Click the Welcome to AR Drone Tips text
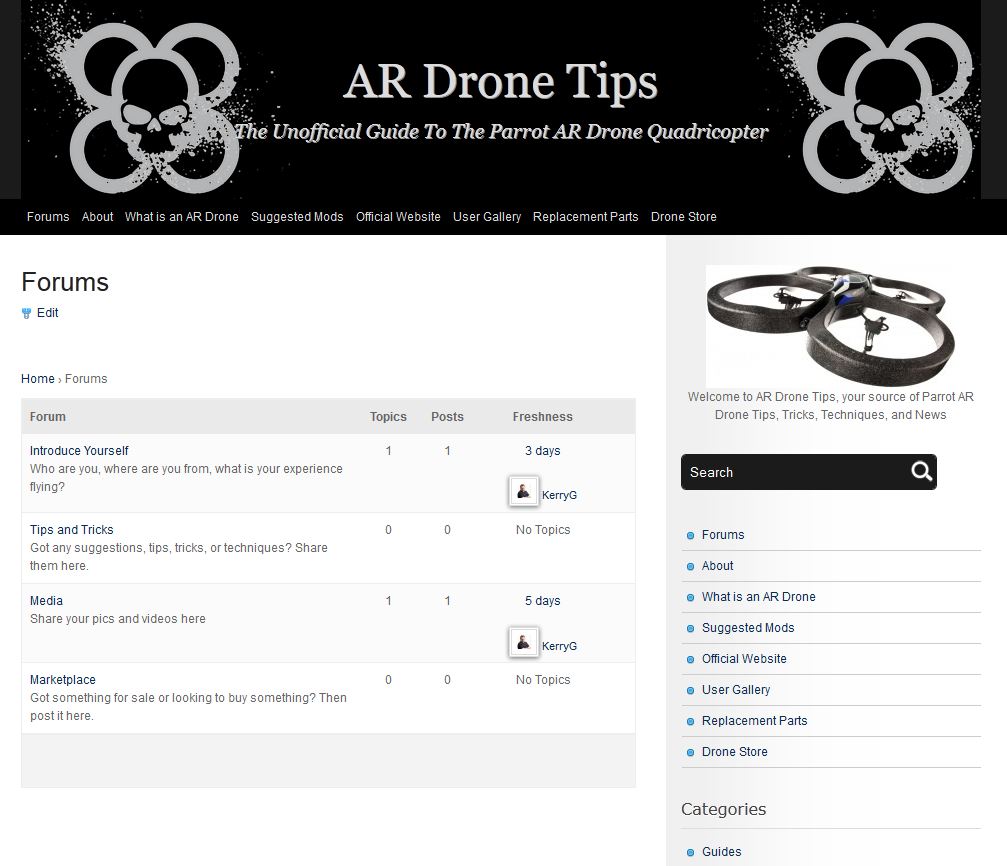This screenshot has width=1007, height=866. [830, 405]
